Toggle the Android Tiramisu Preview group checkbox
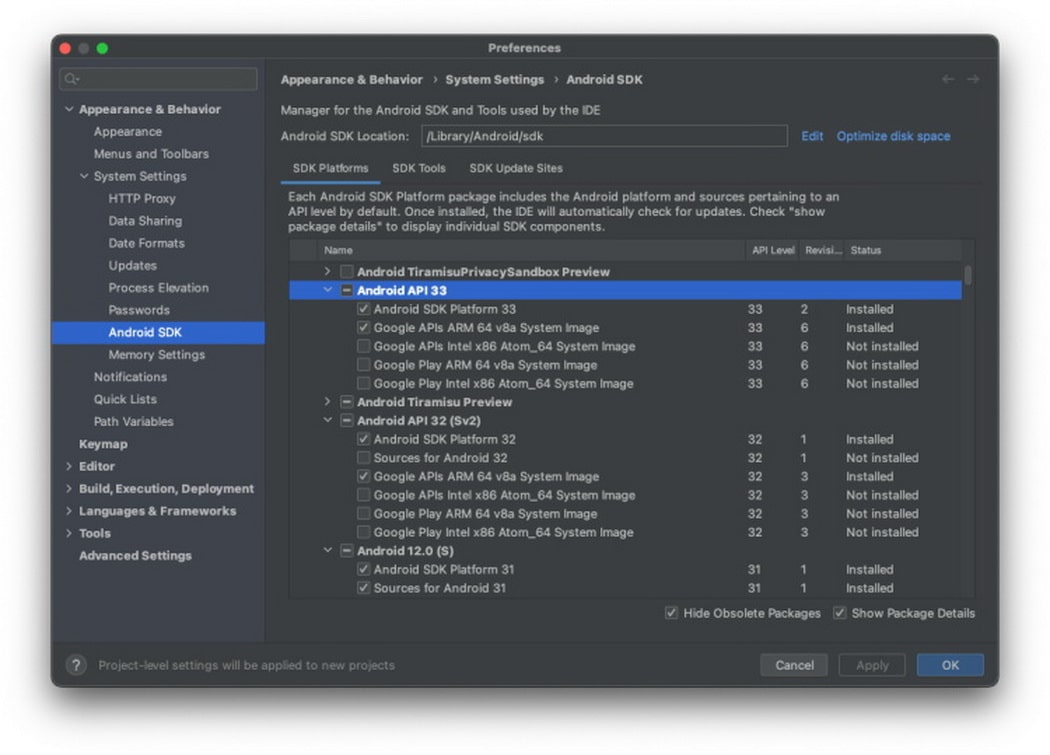Screen dimensions: 1050x755 [x=346, y=402]
